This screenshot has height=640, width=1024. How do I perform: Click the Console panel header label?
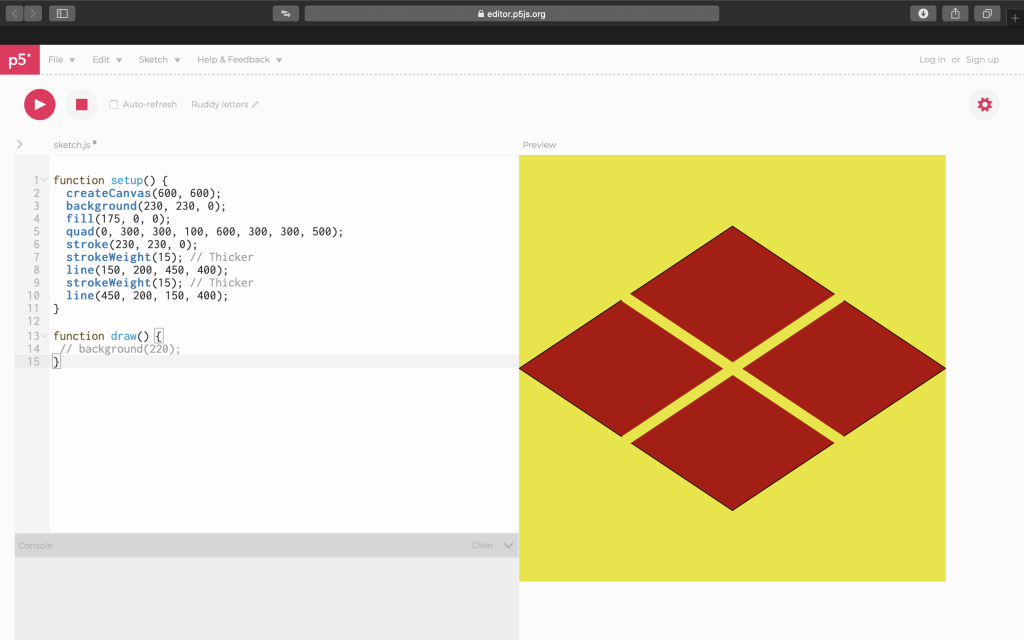35,545
